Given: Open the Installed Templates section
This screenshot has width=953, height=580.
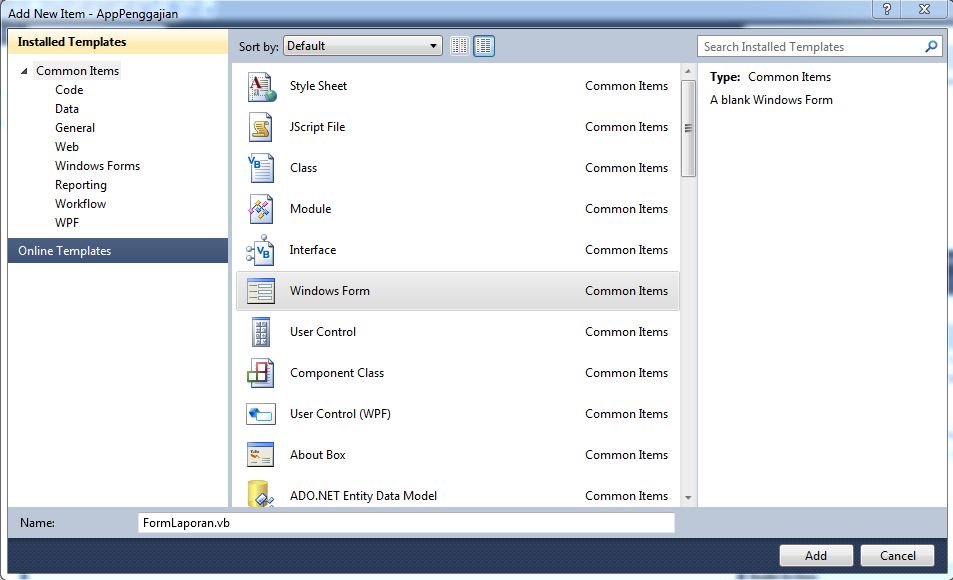Looking at the screenshot, I should (118, 42).
